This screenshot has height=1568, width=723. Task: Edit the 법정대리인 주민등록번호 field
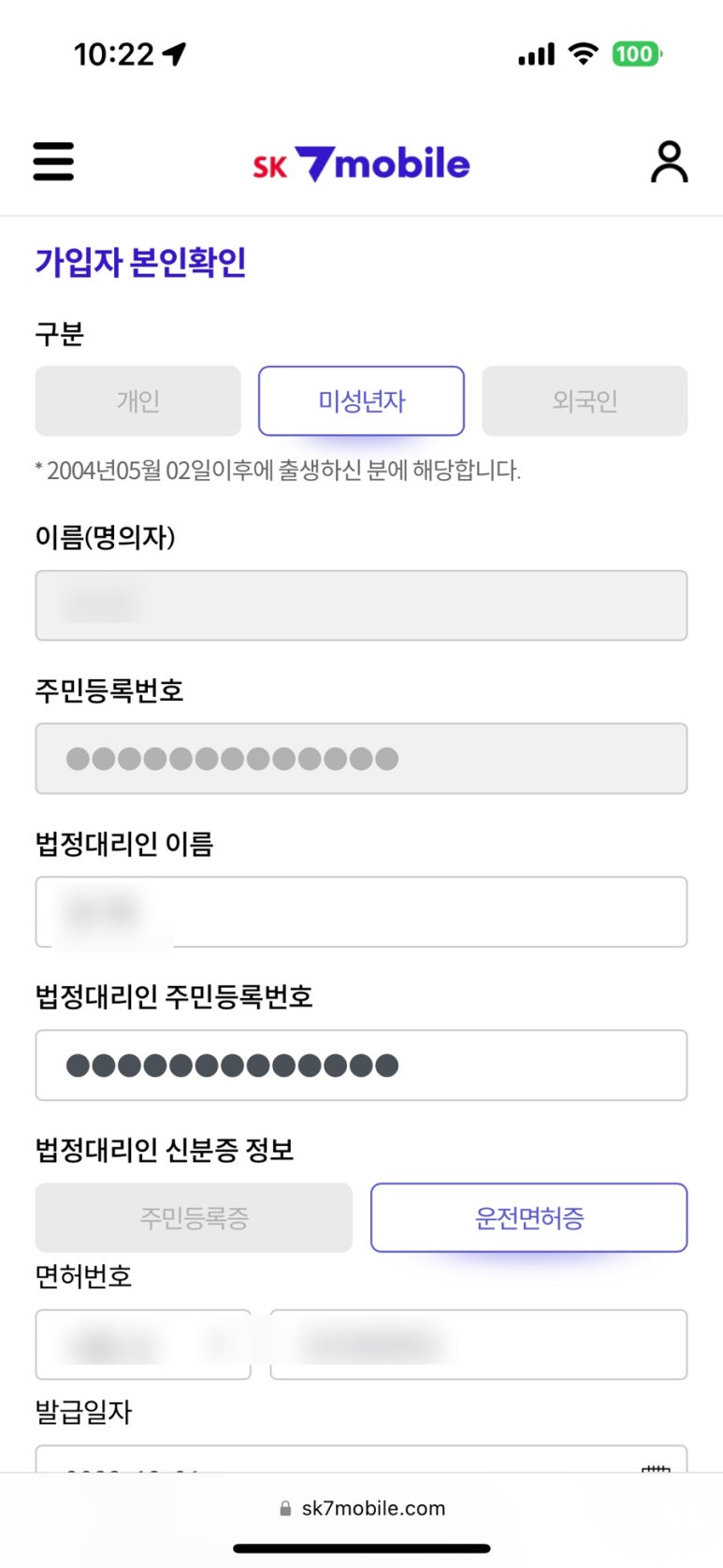[x=361, y=1066]
